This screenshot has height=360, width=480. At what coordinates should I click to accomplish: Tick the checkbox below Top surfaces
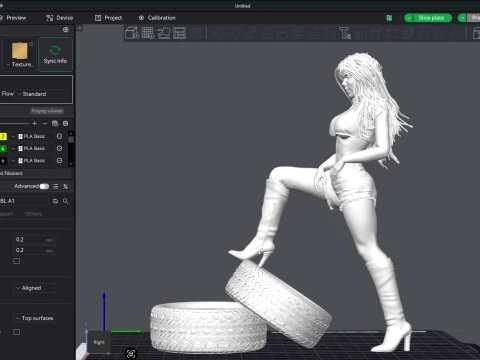click(17, 332)
